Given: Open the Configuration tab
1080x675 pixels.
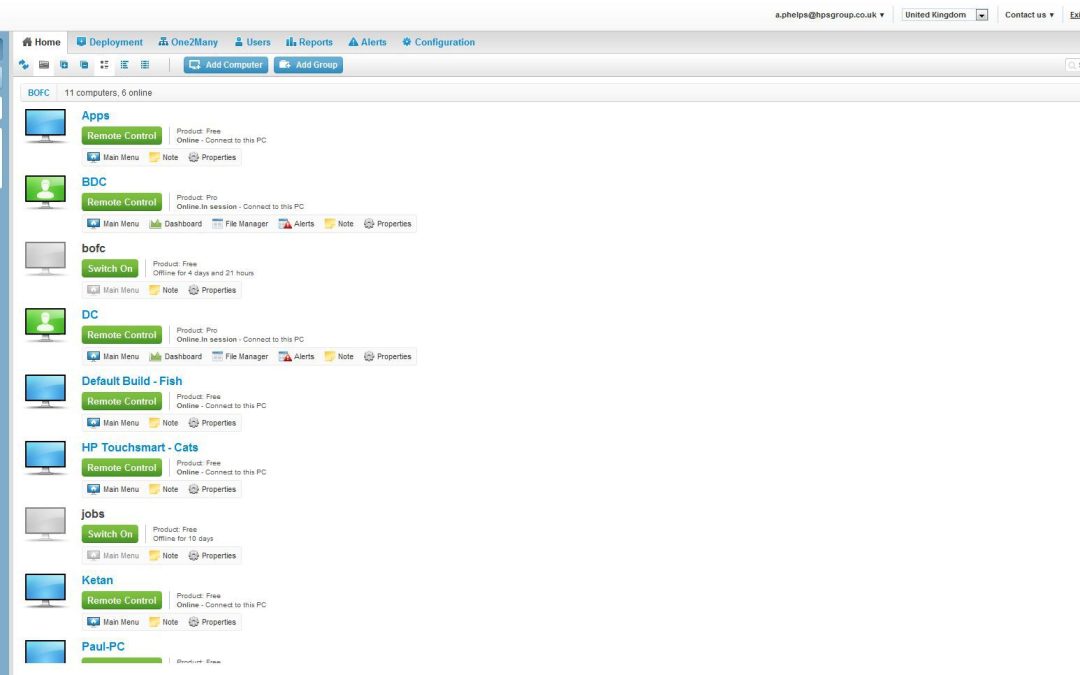Looking at the screenshot, I should tap(438, 42).
